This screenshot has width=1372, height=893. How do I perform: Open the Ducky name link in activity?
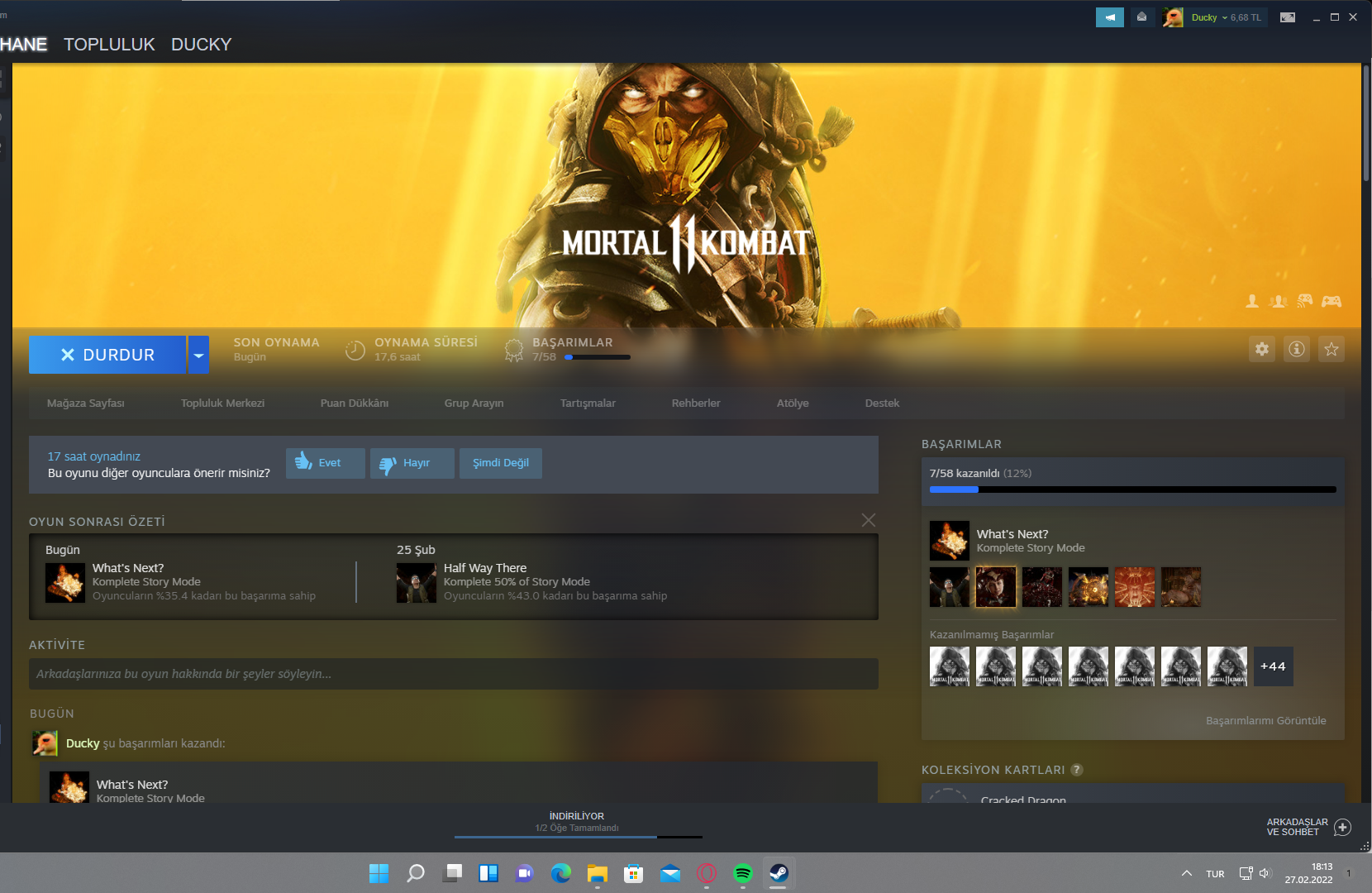83,743
